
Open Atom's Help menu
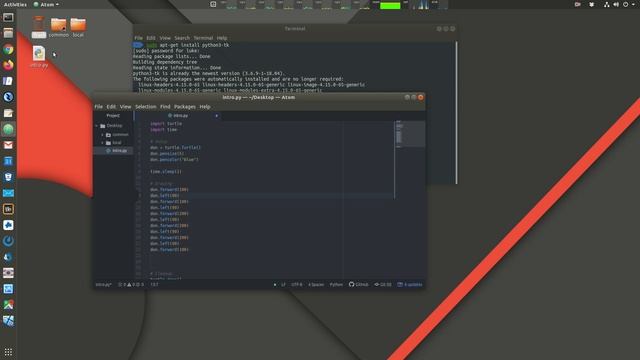click(x=205, y=107)
